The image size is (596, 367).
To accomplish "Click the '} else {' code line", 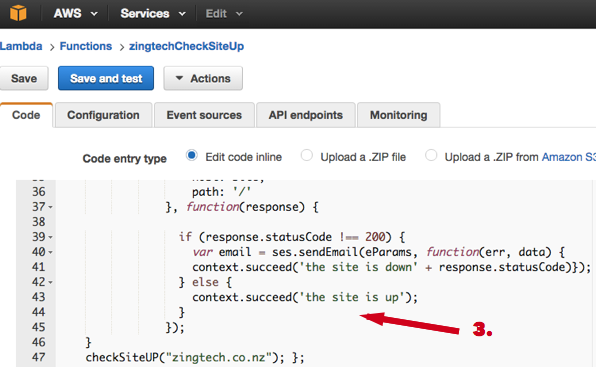I will click(205, 282).
